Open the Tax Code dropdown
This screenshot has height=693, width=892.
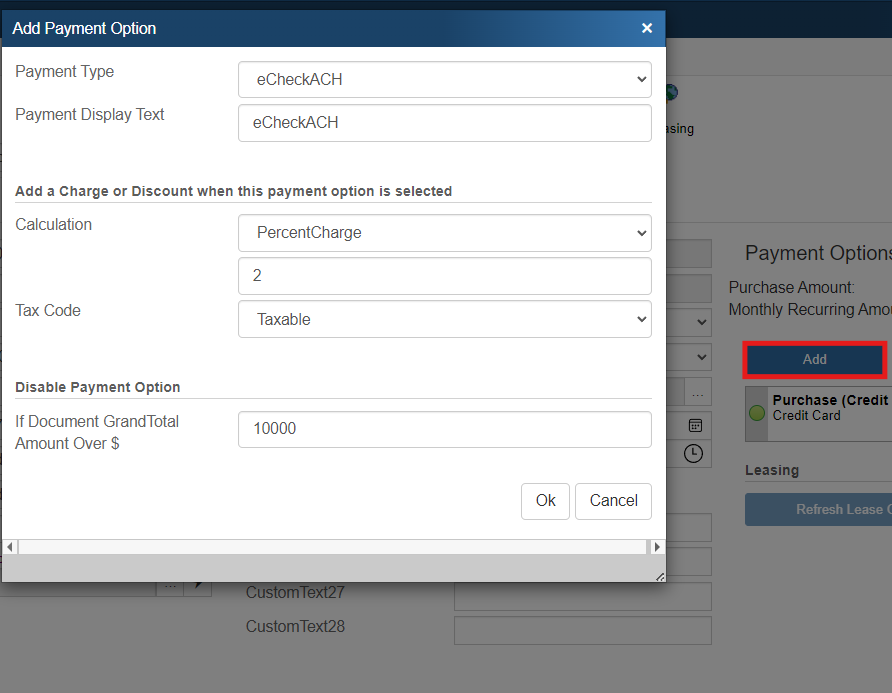(444, 319)
